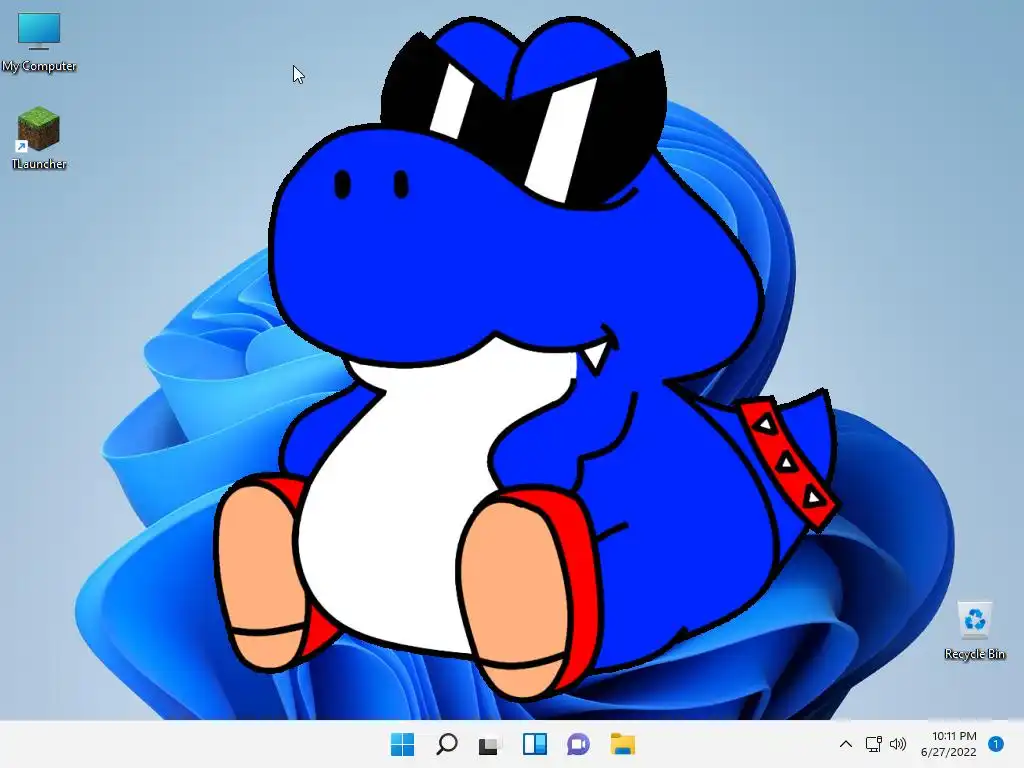Click the date 6/27/2022 in the tray
1024x768 pixels.
949,752
